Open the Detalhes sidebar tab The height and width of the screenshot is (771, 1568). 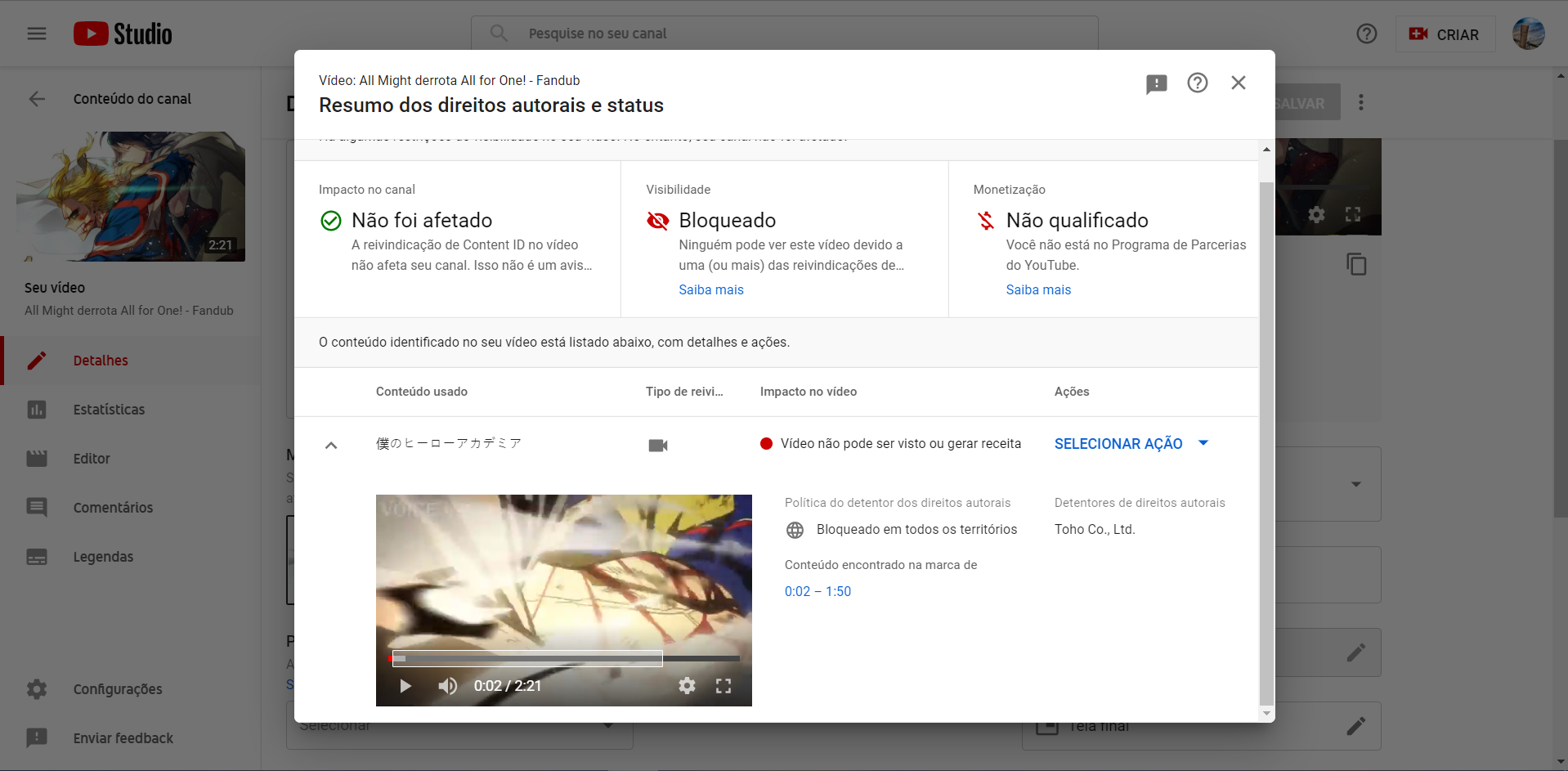click(x=131, y=361)
